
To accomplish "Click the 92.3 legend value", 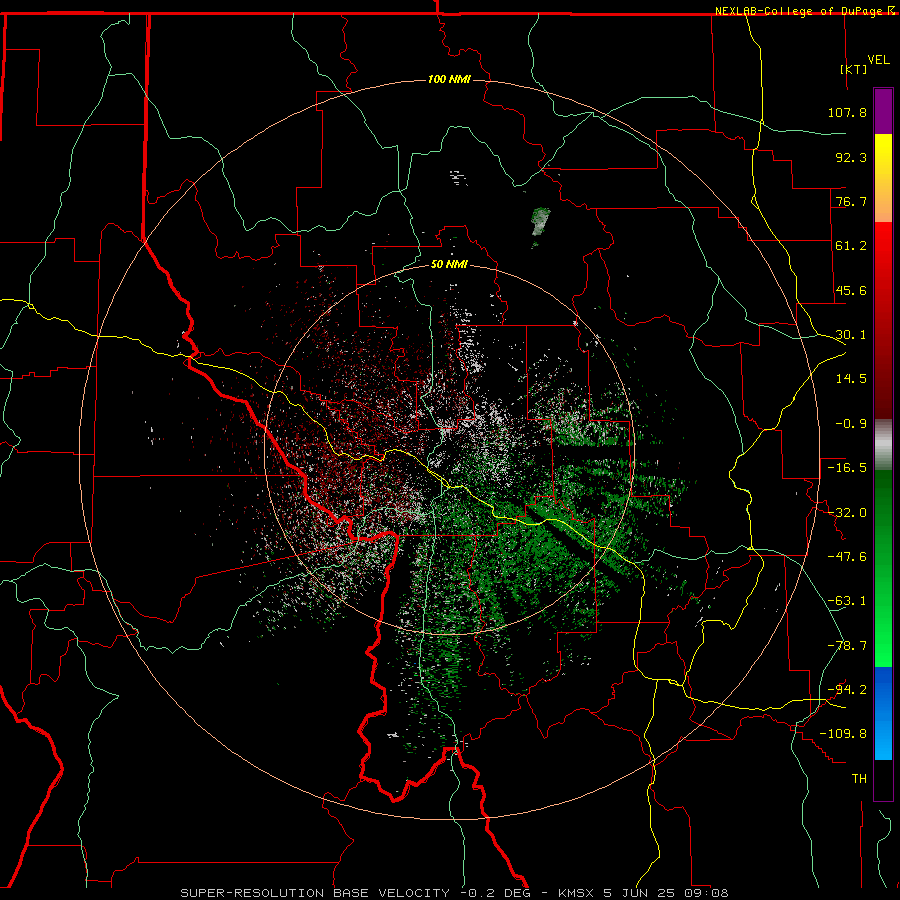I will 851,157.
